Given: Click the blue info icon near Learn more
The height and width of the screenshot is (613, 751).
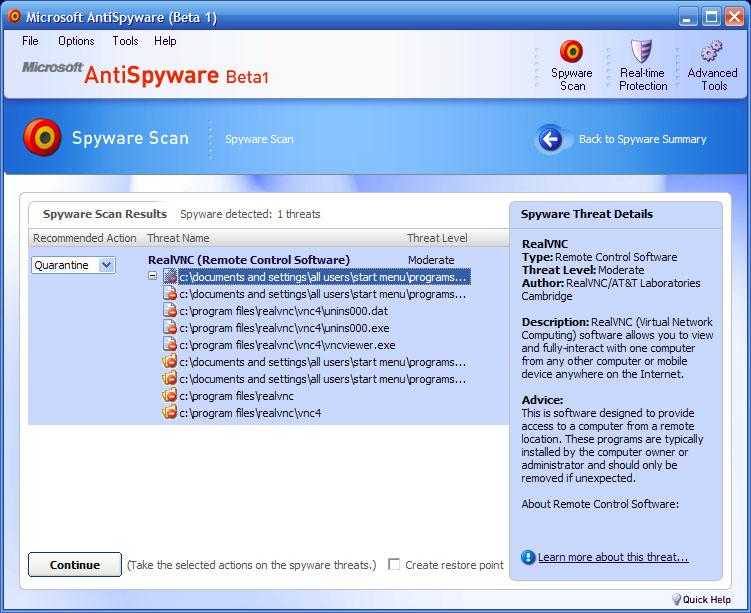Looking at the screenshot, I should (528, 557).
